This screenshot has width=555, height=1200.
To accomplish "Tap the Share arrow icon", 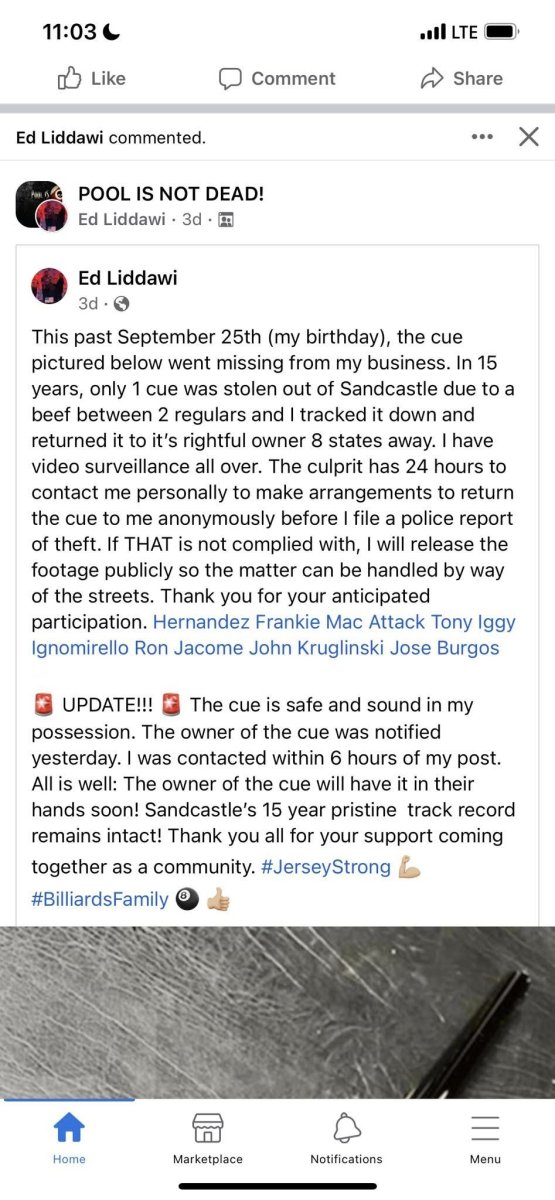I will coord(432,78).
